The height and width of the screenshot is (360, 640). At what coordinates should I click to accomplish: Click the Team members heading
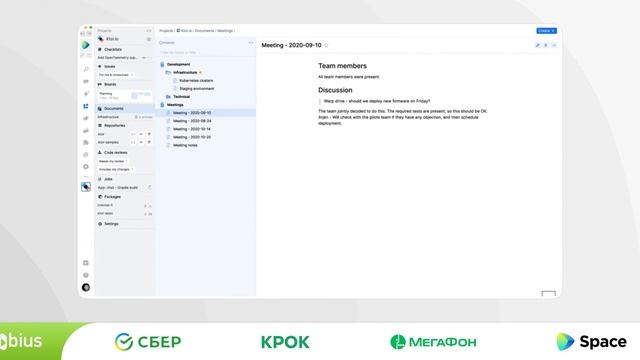(342, 66)
